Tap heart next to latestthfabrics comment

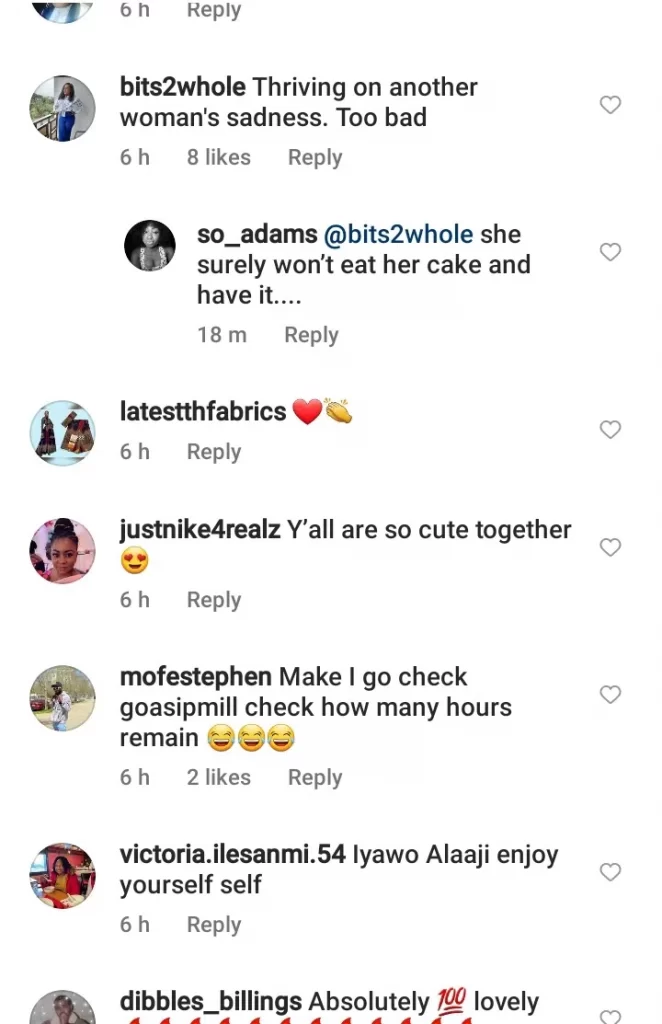click(610, 430)
